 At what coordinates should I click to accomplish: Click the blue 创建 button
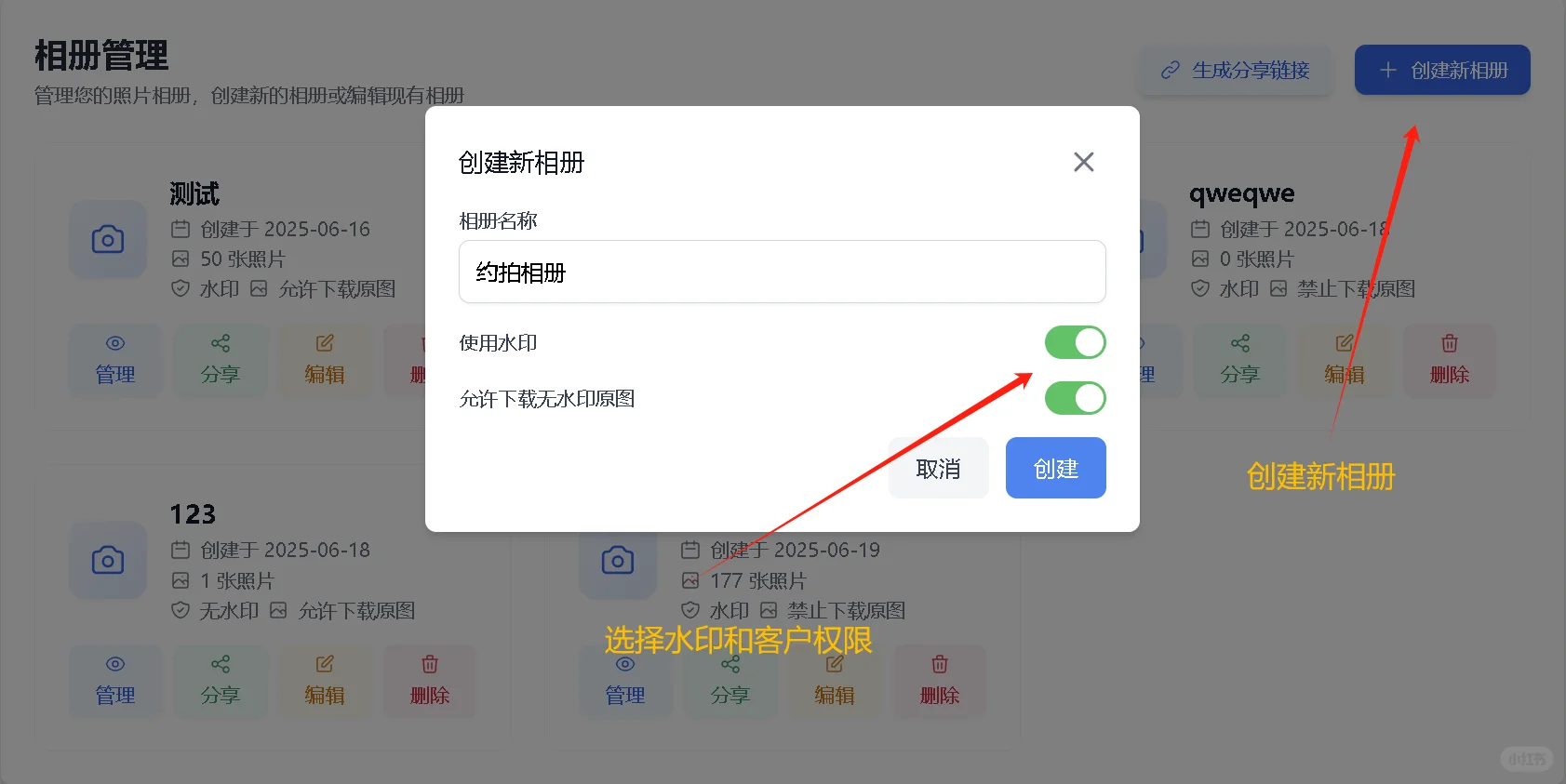pyautogui.click(x=1055, y=468)
